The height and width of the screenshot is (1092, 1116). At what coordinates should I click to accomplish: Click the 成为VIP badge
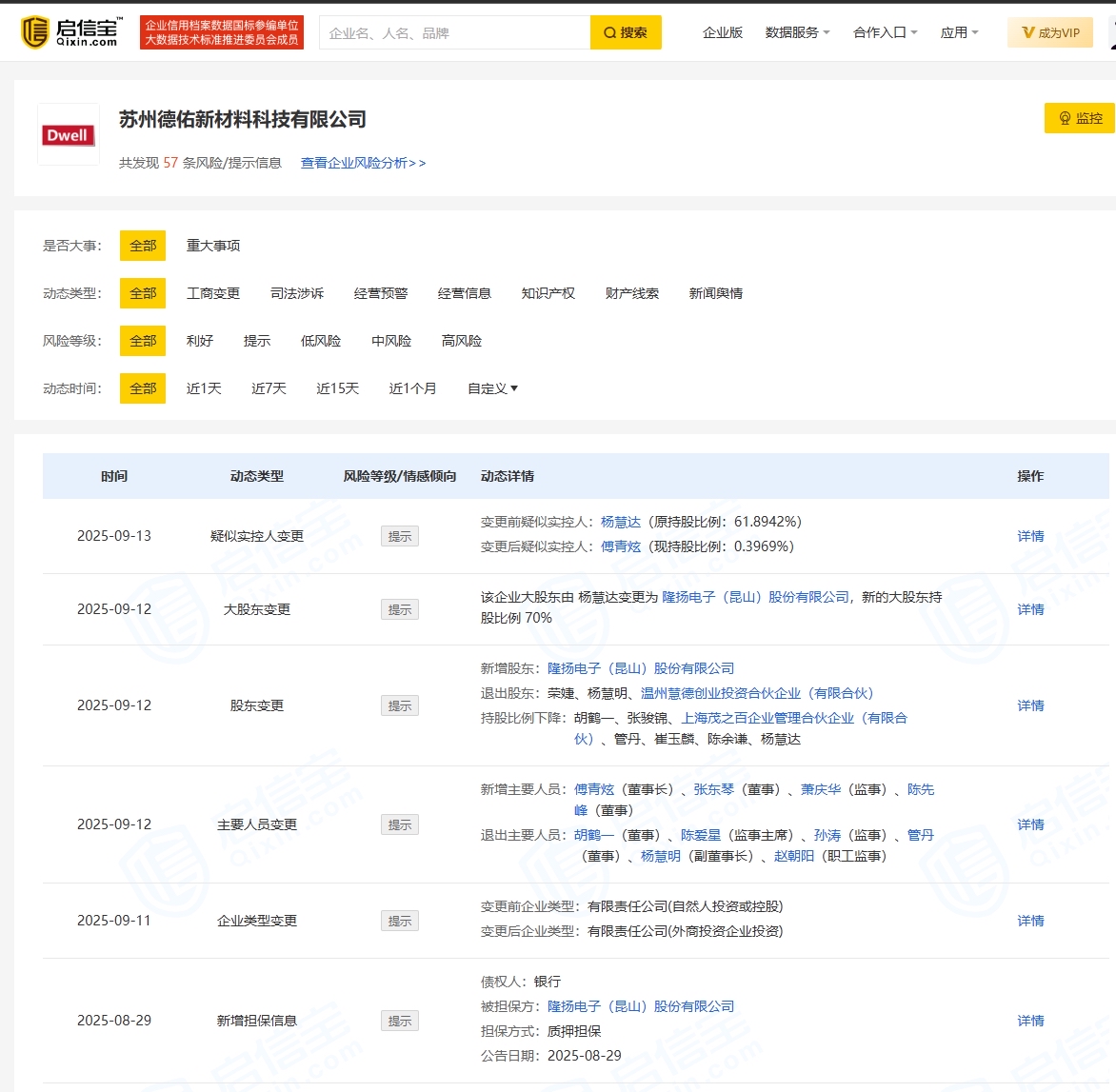(x=1050, y=32)
